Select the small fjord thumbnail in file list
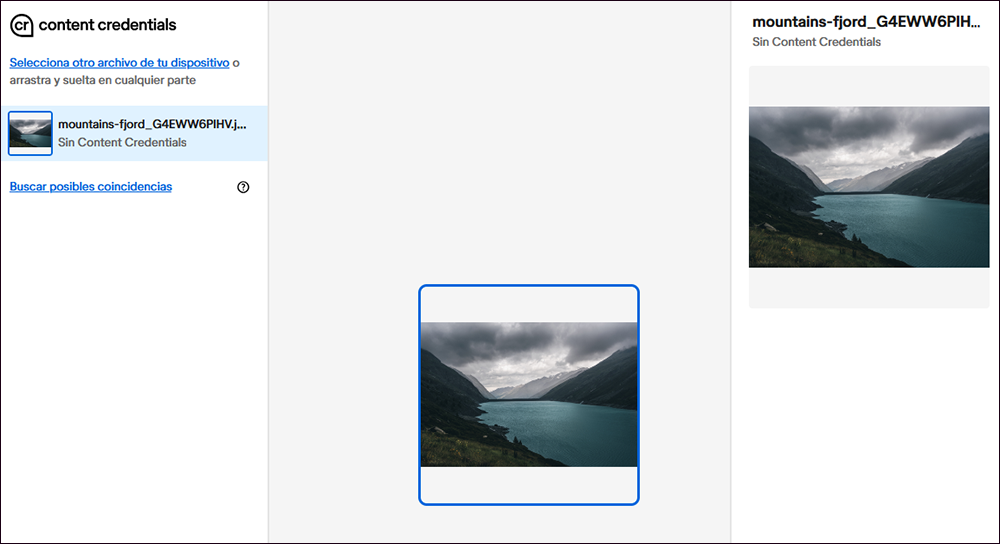Screen dimensions: 1000x544 pos(30,133)
